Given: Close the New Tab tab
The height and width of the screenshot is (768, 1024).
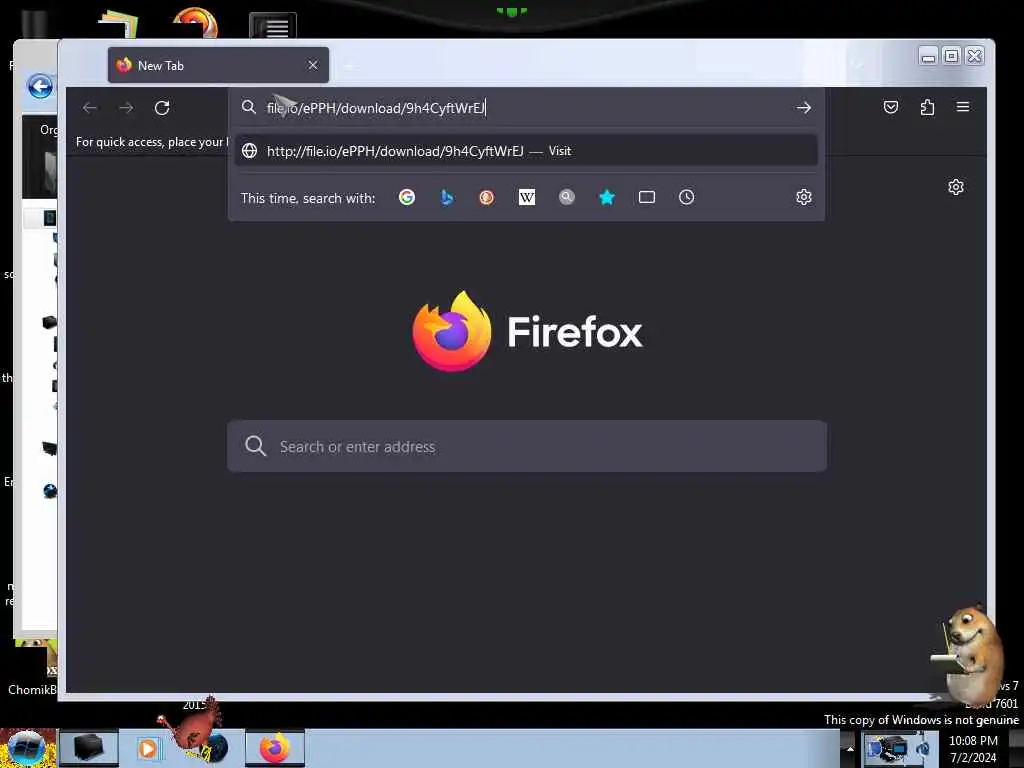Looking at the screenshot, I should pos(313,65).
